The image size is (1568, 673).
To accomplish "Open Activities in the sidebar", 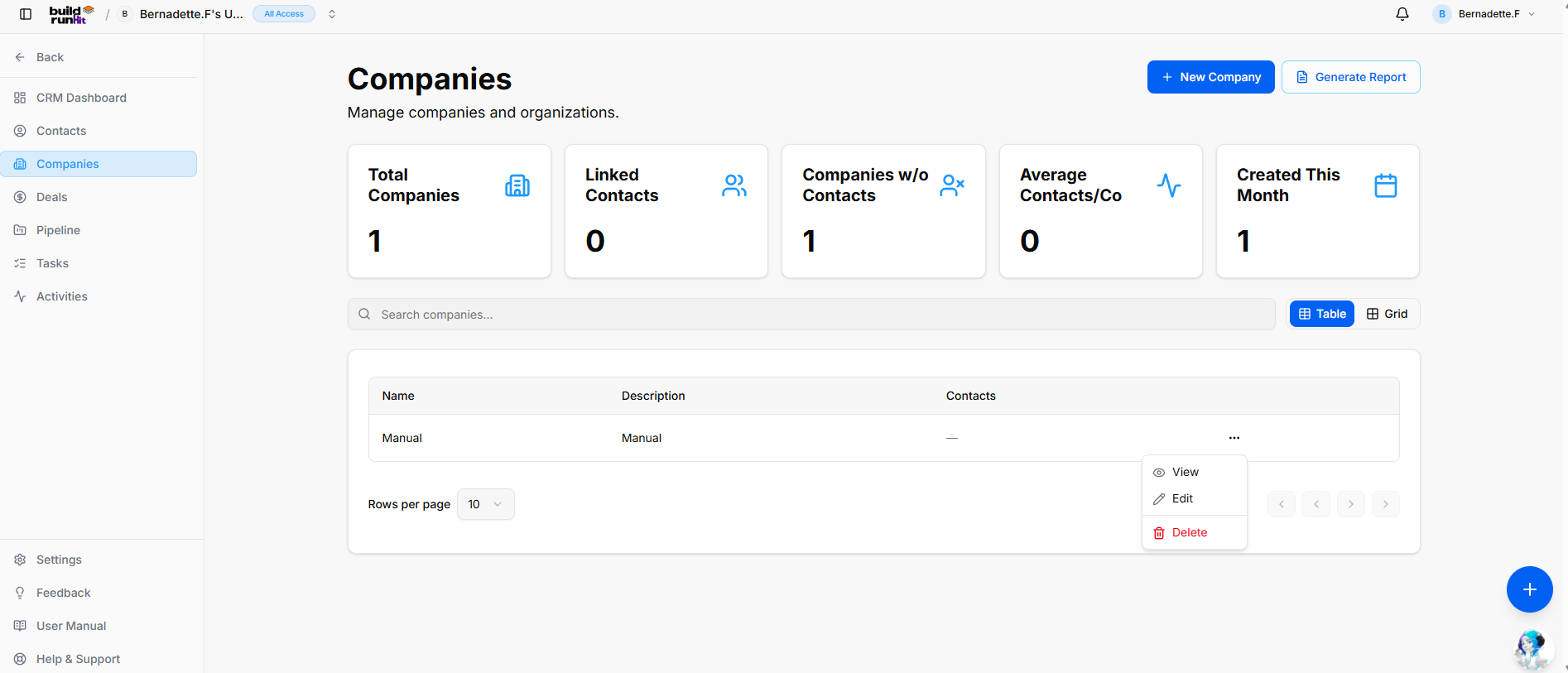I will point(99,296).
